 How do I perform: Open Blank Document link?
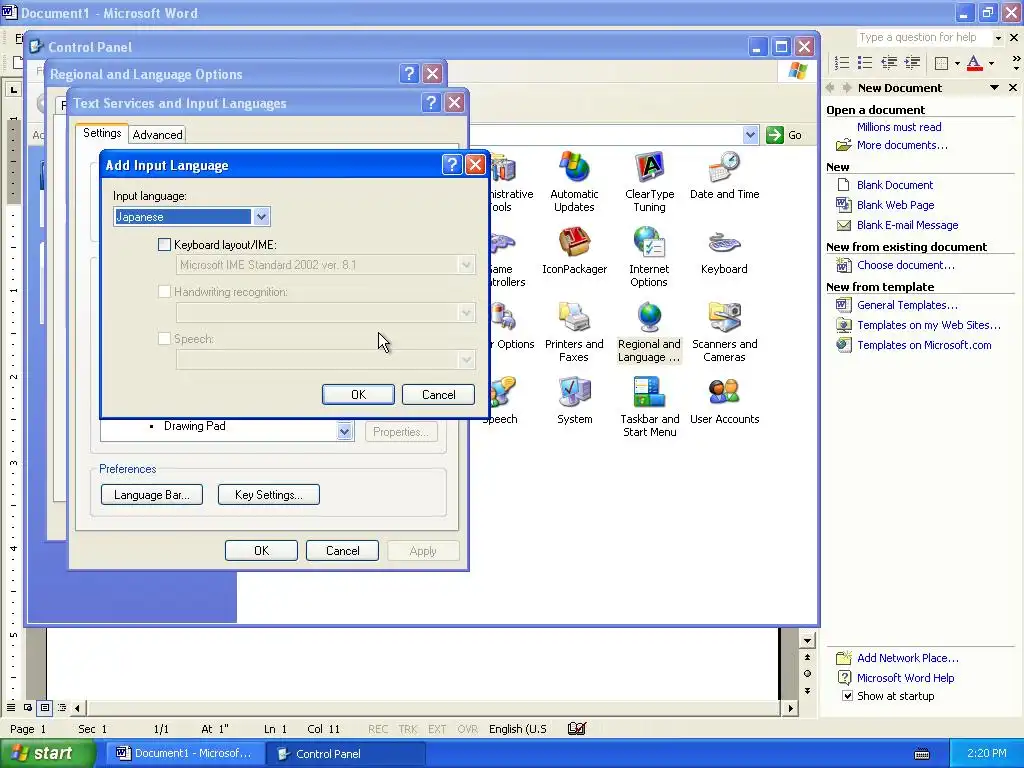tap(895, 185)
